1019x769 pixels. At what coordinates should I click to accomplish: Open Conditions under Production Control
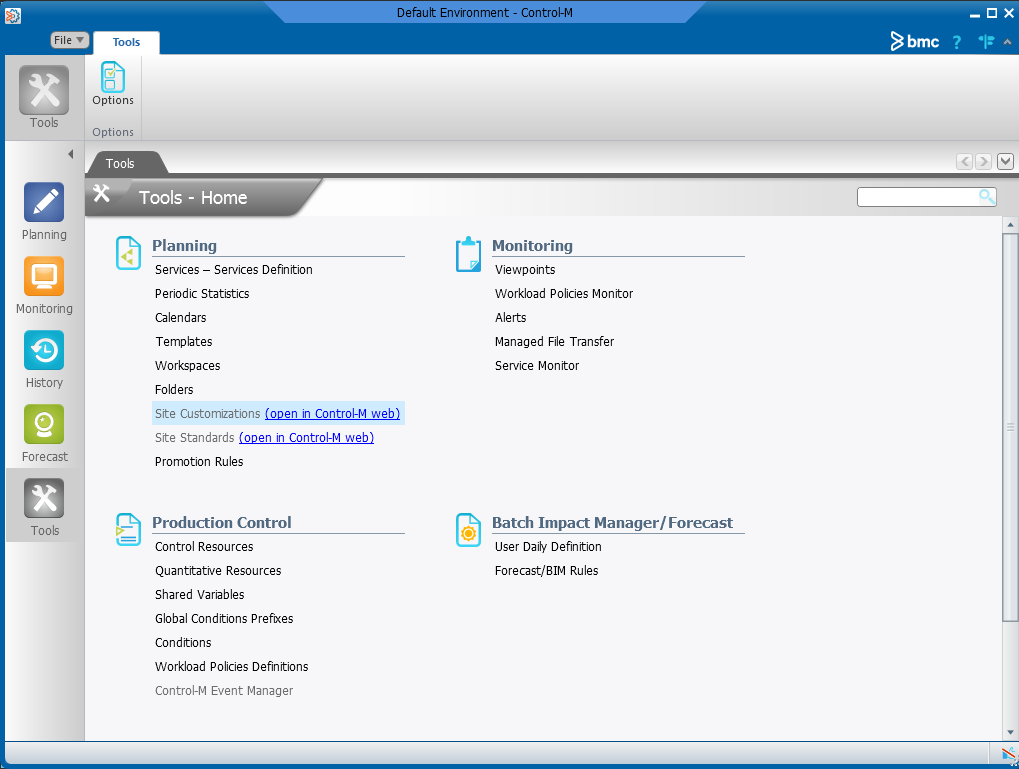[x=183, y=643]
